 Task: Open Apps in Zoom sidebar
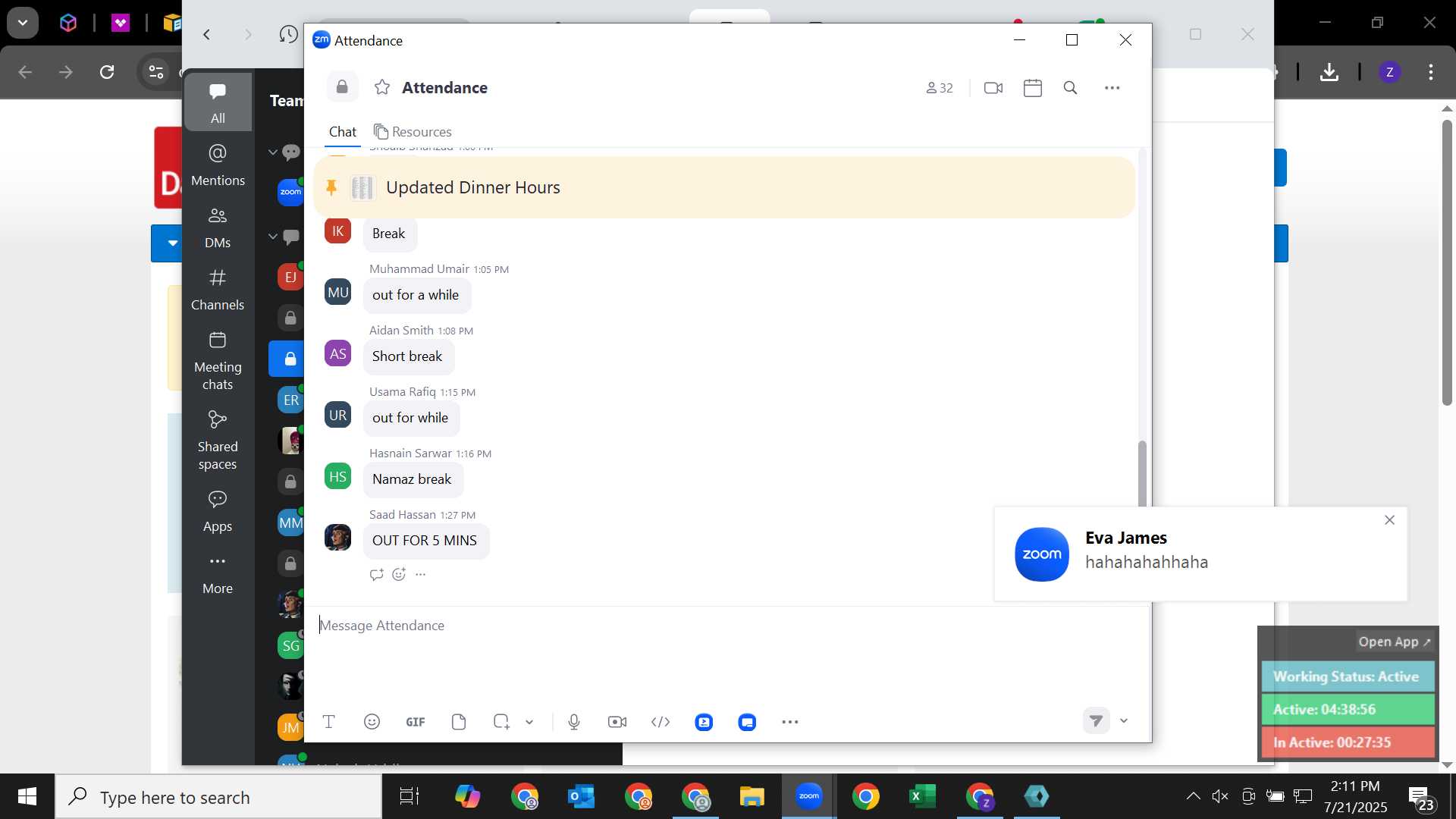218,510
